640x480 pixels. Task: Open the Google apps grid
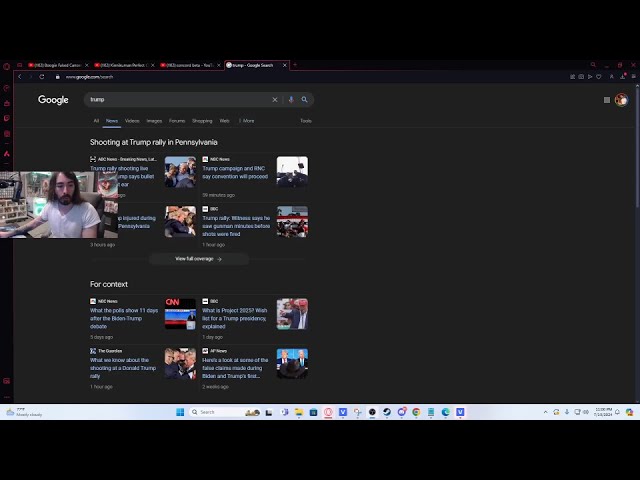click(607, 100)
